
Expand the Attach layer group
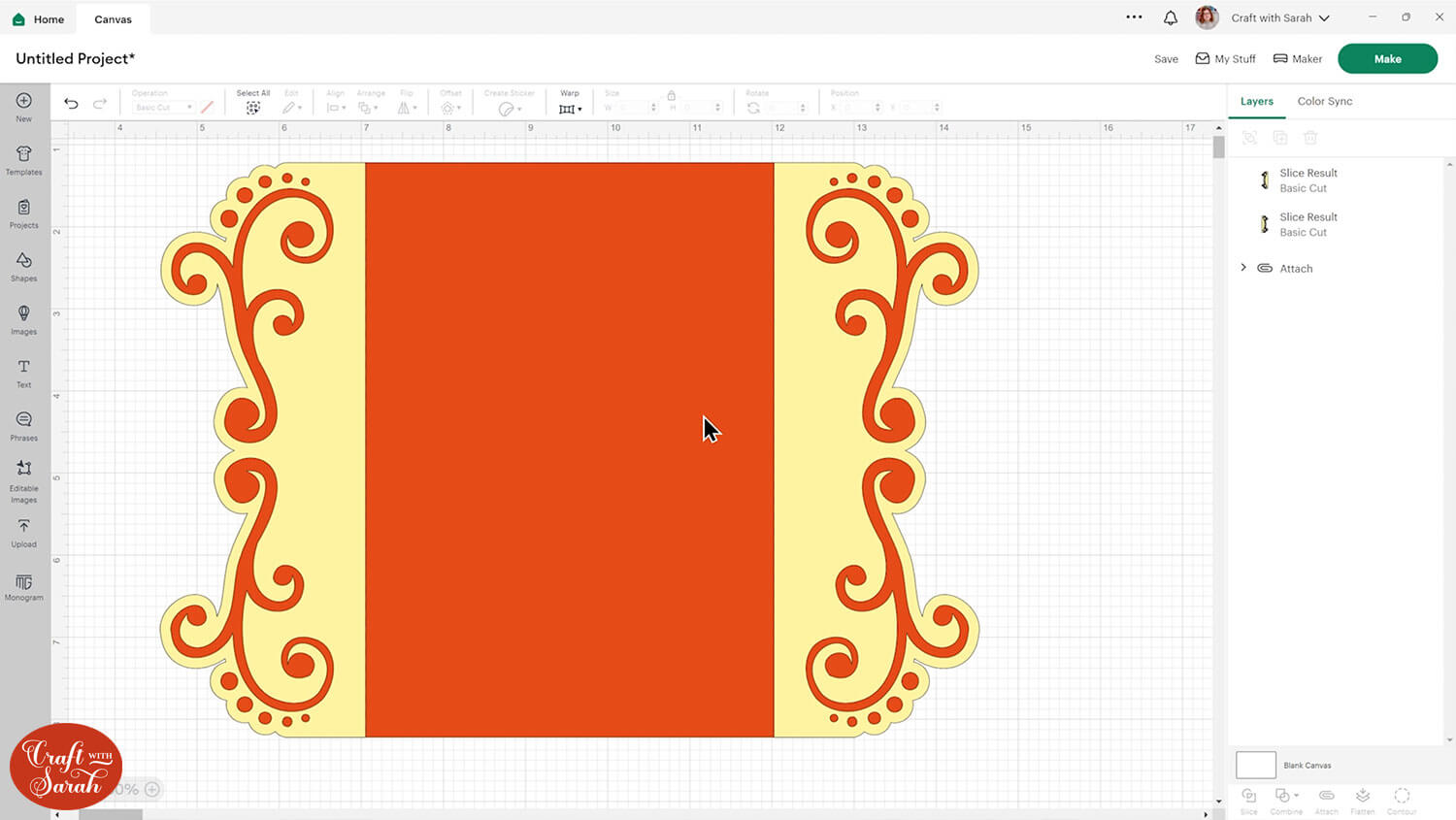click(1243, 268)
